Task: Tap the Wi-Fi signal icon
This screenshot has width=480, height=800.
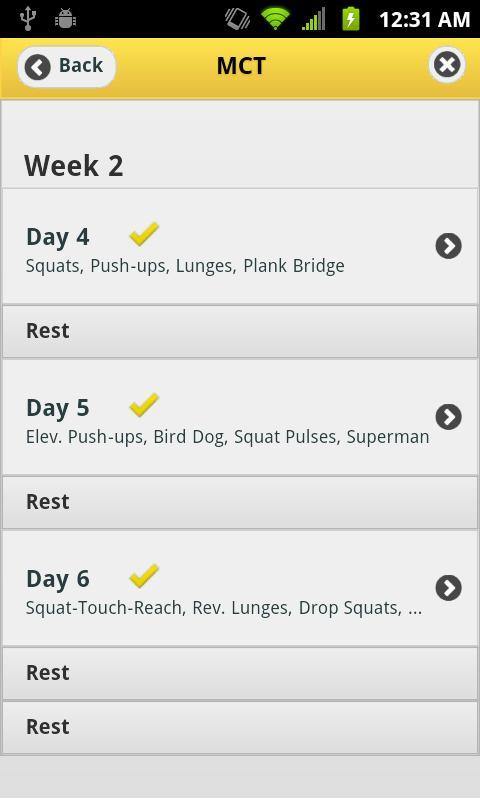Action: 275,19
